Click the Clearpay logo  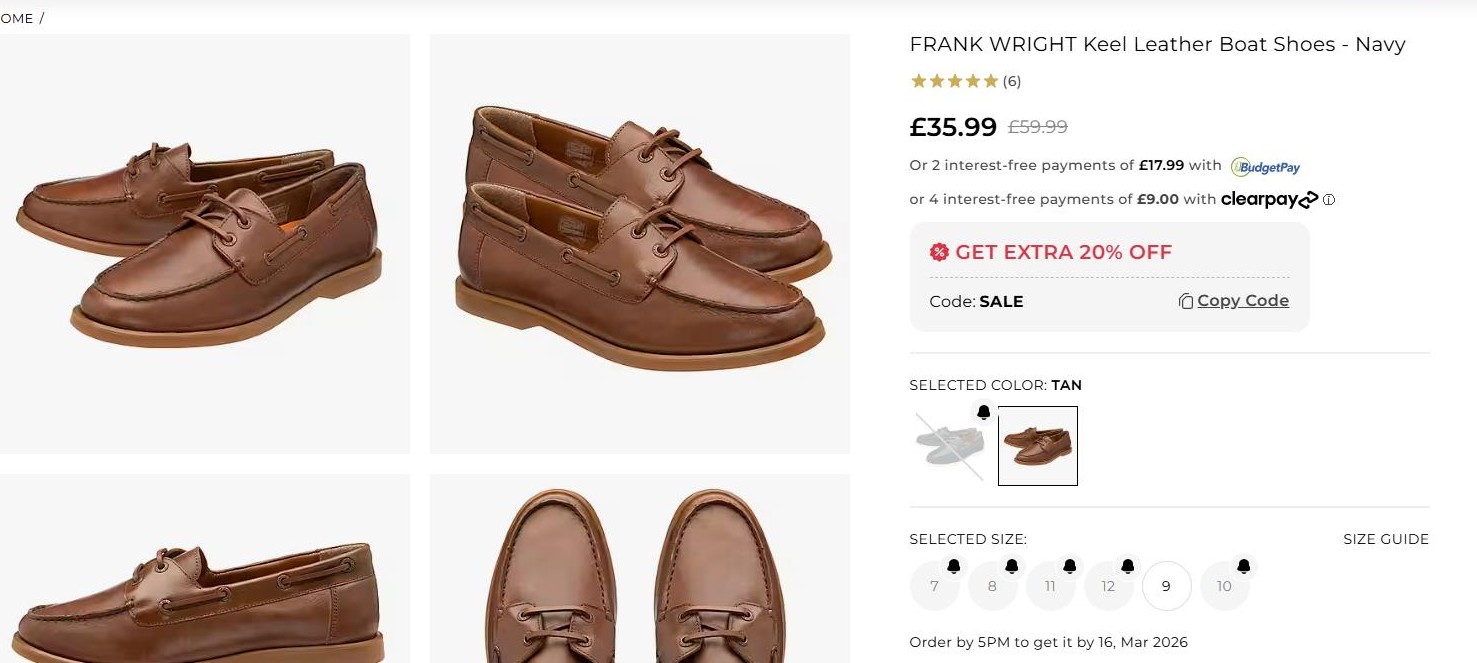click(x=1269, y=200)
